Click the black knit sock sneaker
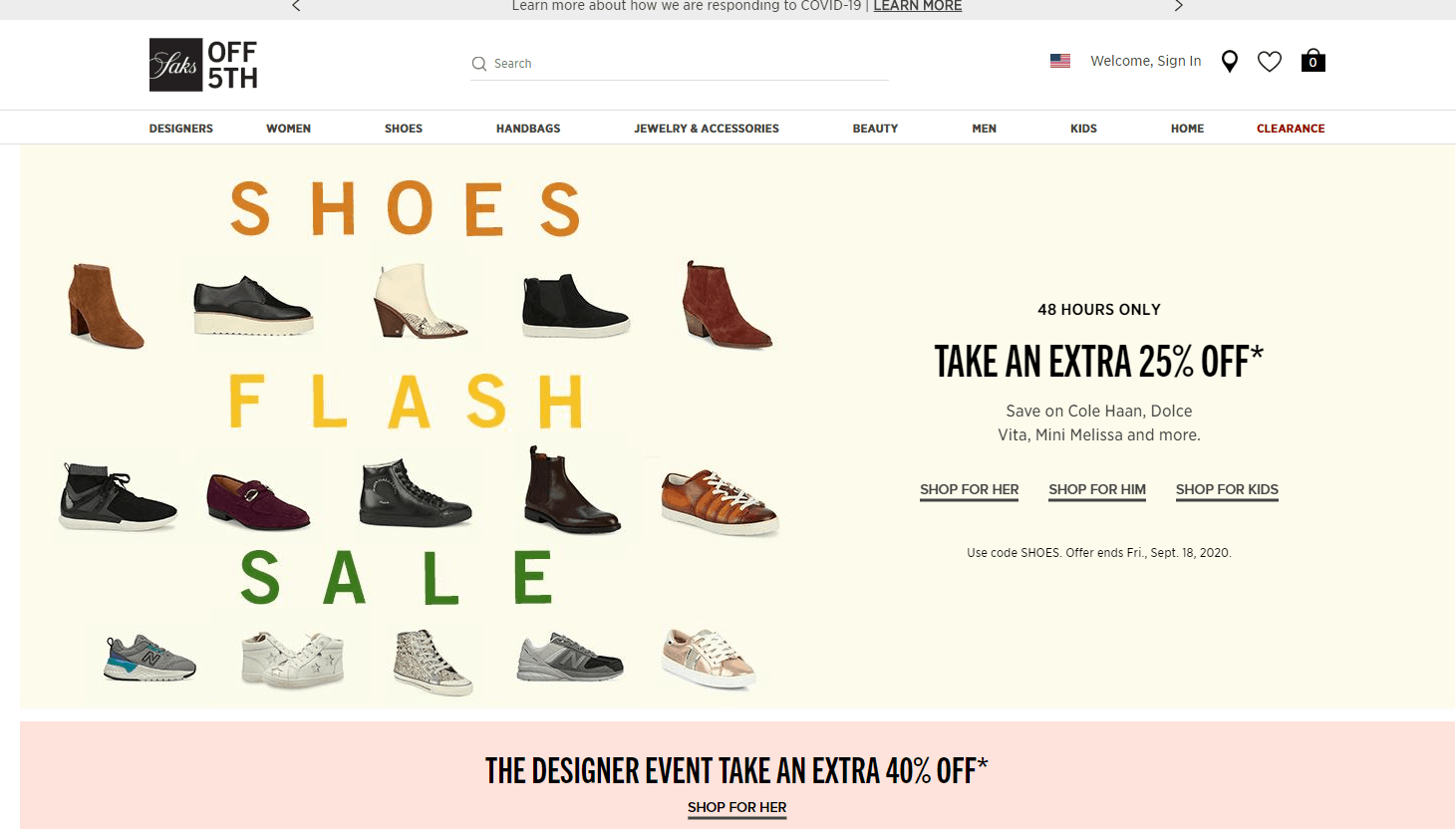This screenshot has height=829, width=1456. point(118,496)
